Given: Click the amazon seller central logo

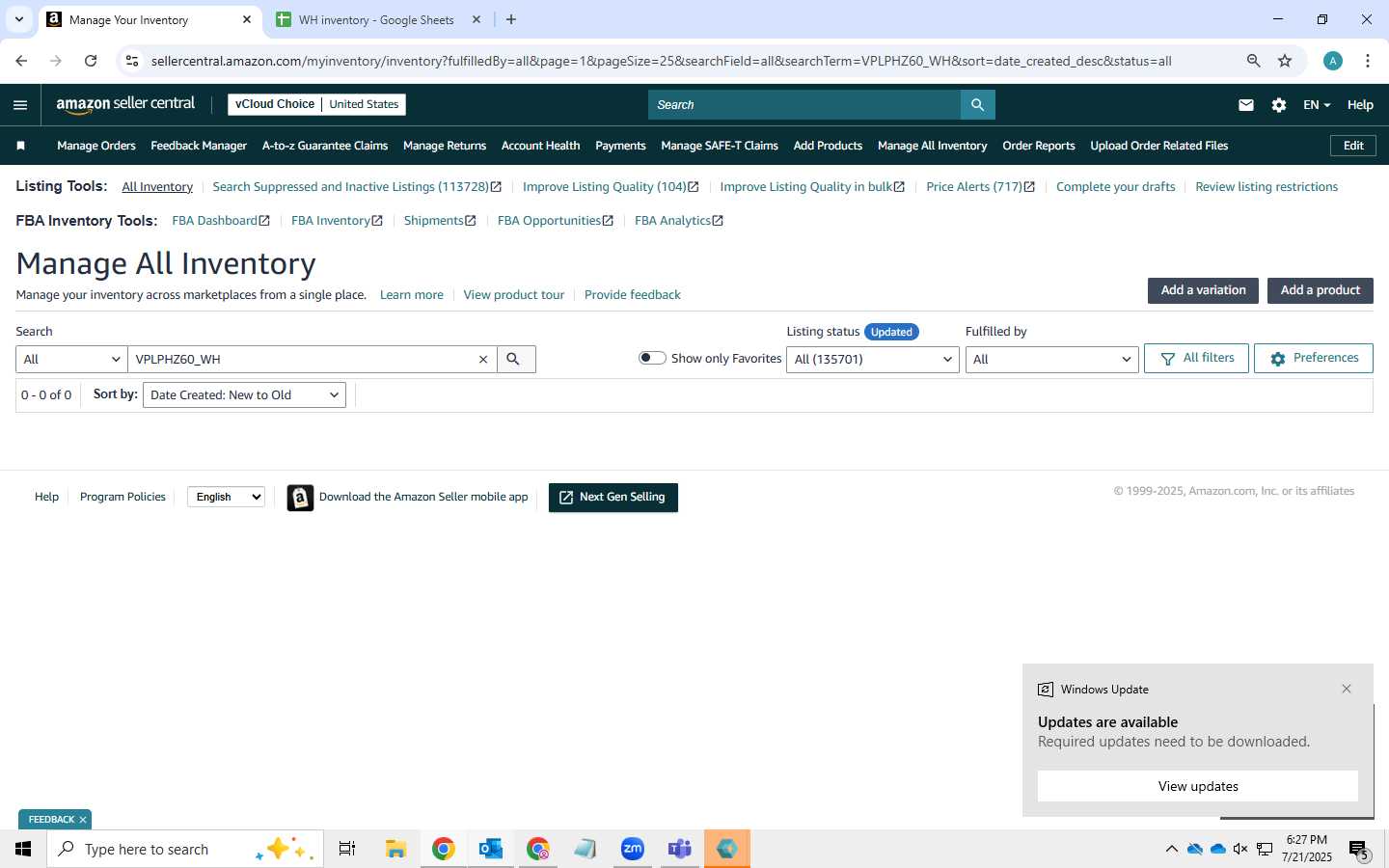Looking at the screenshot, I should coord(125,104).
